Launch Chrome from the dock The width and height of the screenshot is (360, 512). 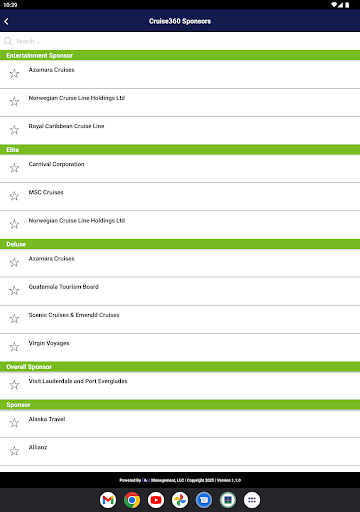(132, 500)
